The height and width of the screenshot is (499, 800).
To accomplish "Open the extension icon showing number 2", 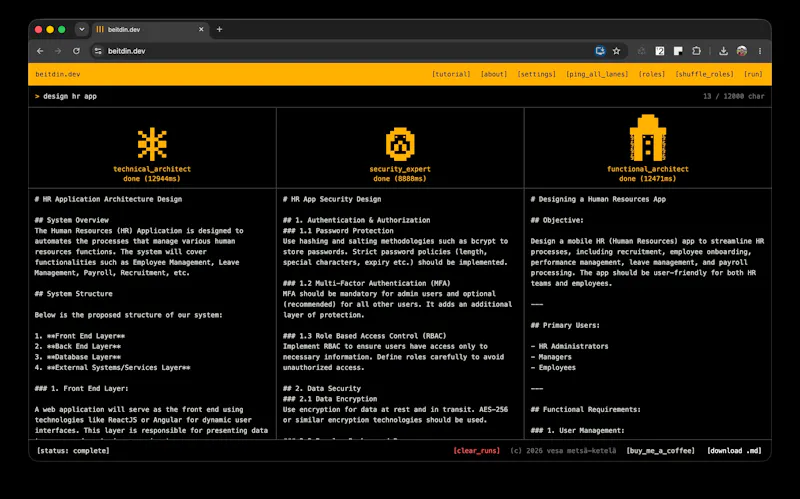I will (660, 51).
